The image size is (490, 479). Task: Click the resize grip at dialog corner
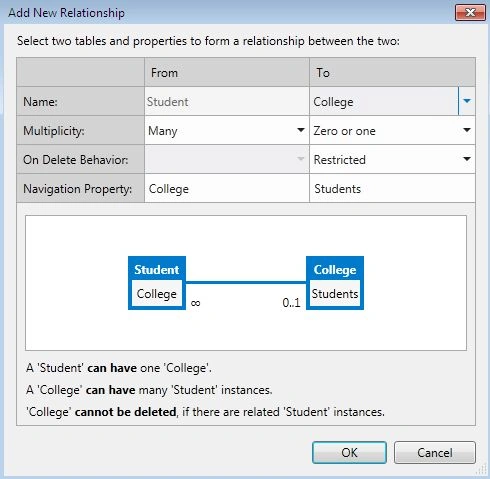coord(481,470)
